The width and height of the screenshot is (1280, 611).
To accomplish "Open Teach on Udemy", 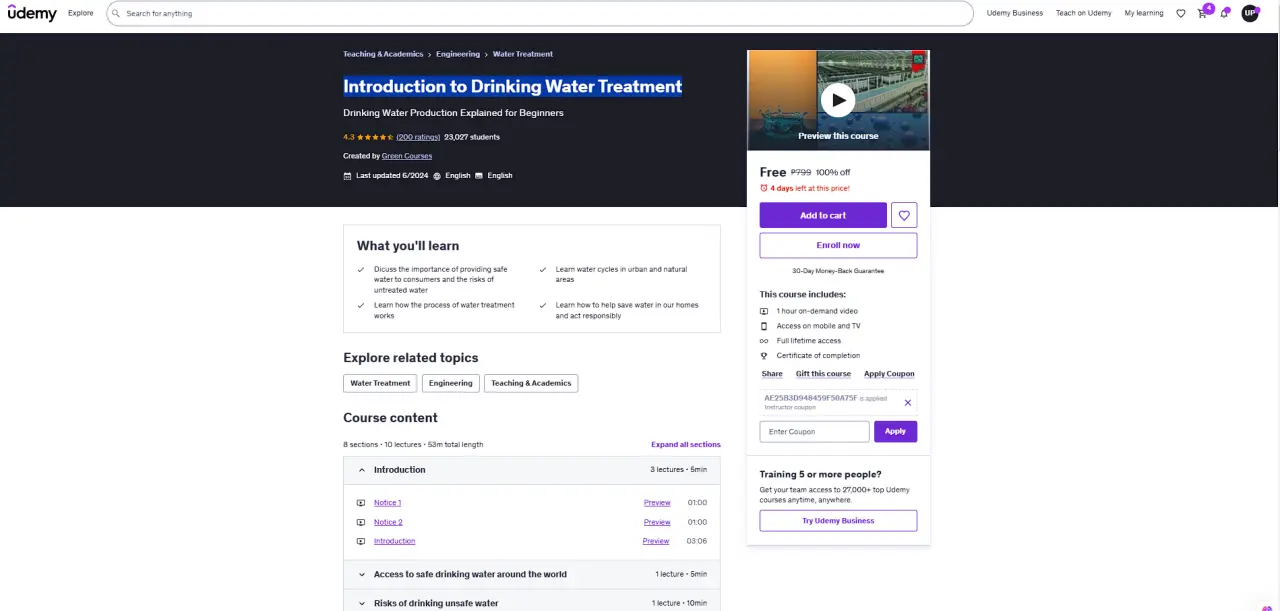I will pos(1084,13).
